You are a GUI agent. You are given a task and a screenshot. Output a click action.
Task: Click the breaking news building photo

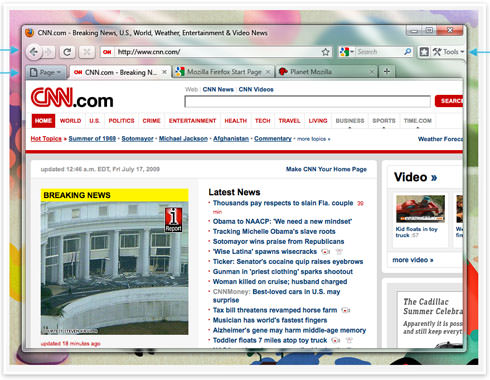tap(114, 268)
